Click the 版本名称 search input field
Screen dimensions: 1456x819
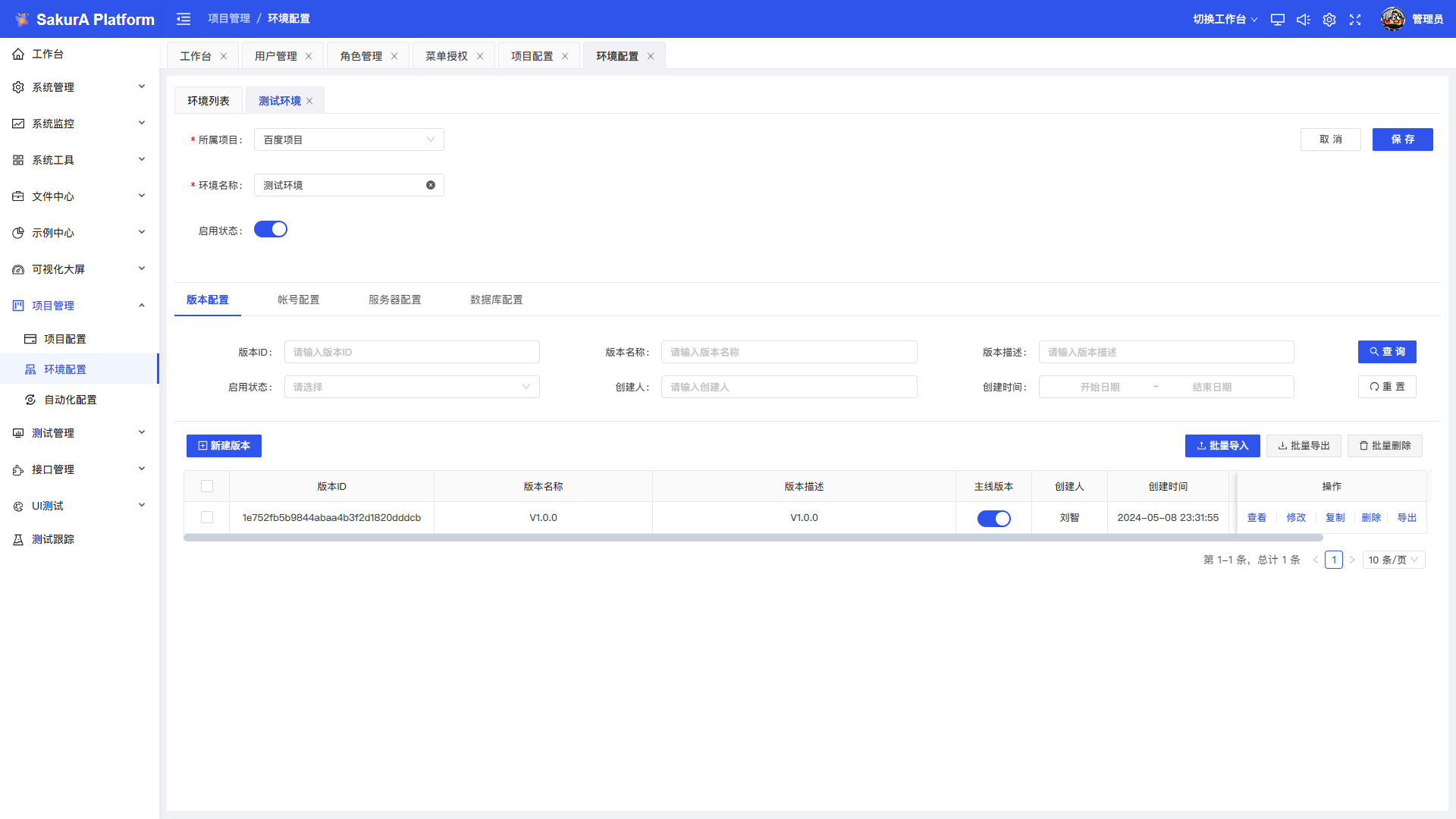(789, 352)
